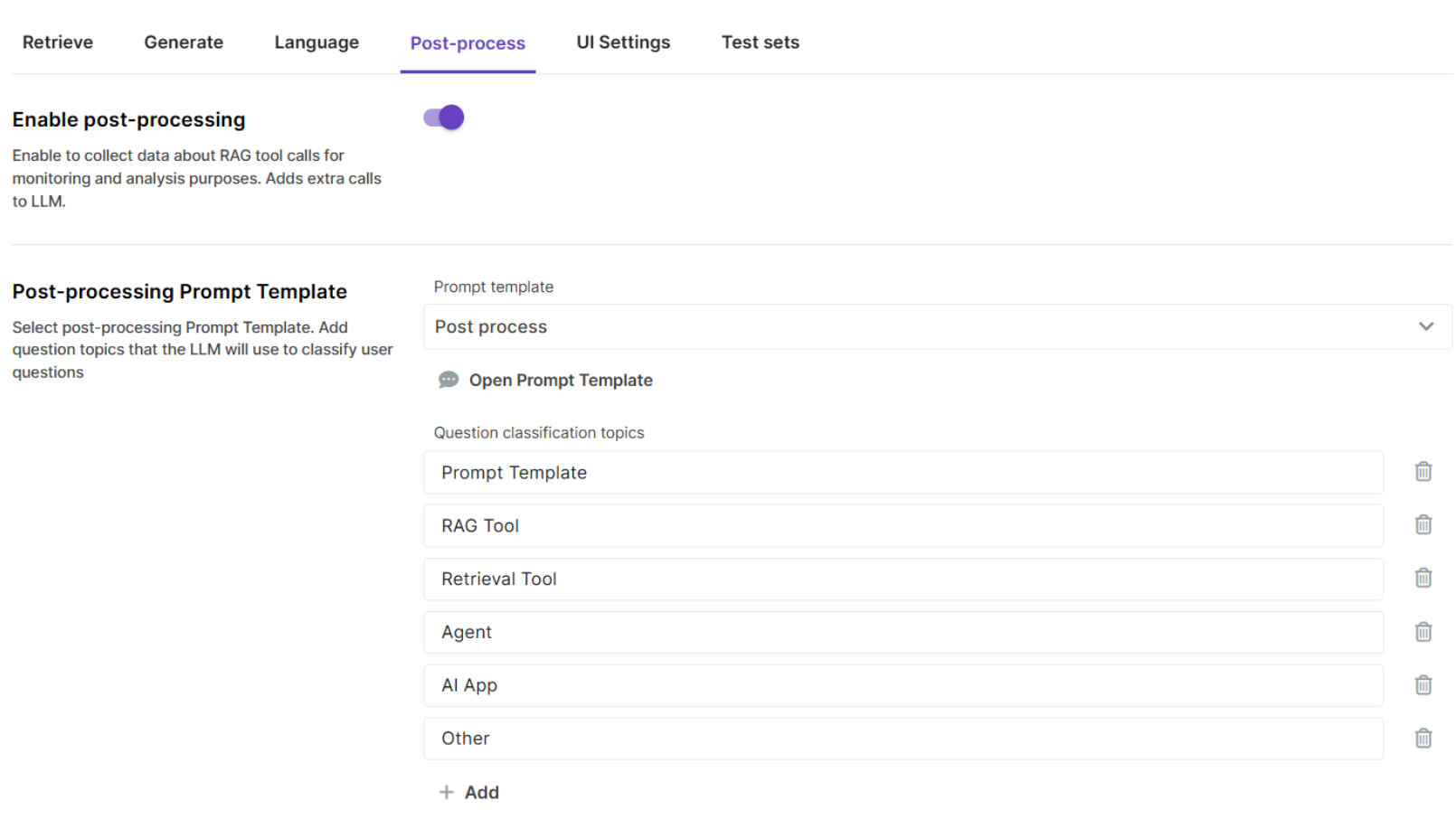The height and width of the screenshot is (829, 1456).
Task: Delete the Agent topic using trash icon
Action: (x=1423, y=632)
